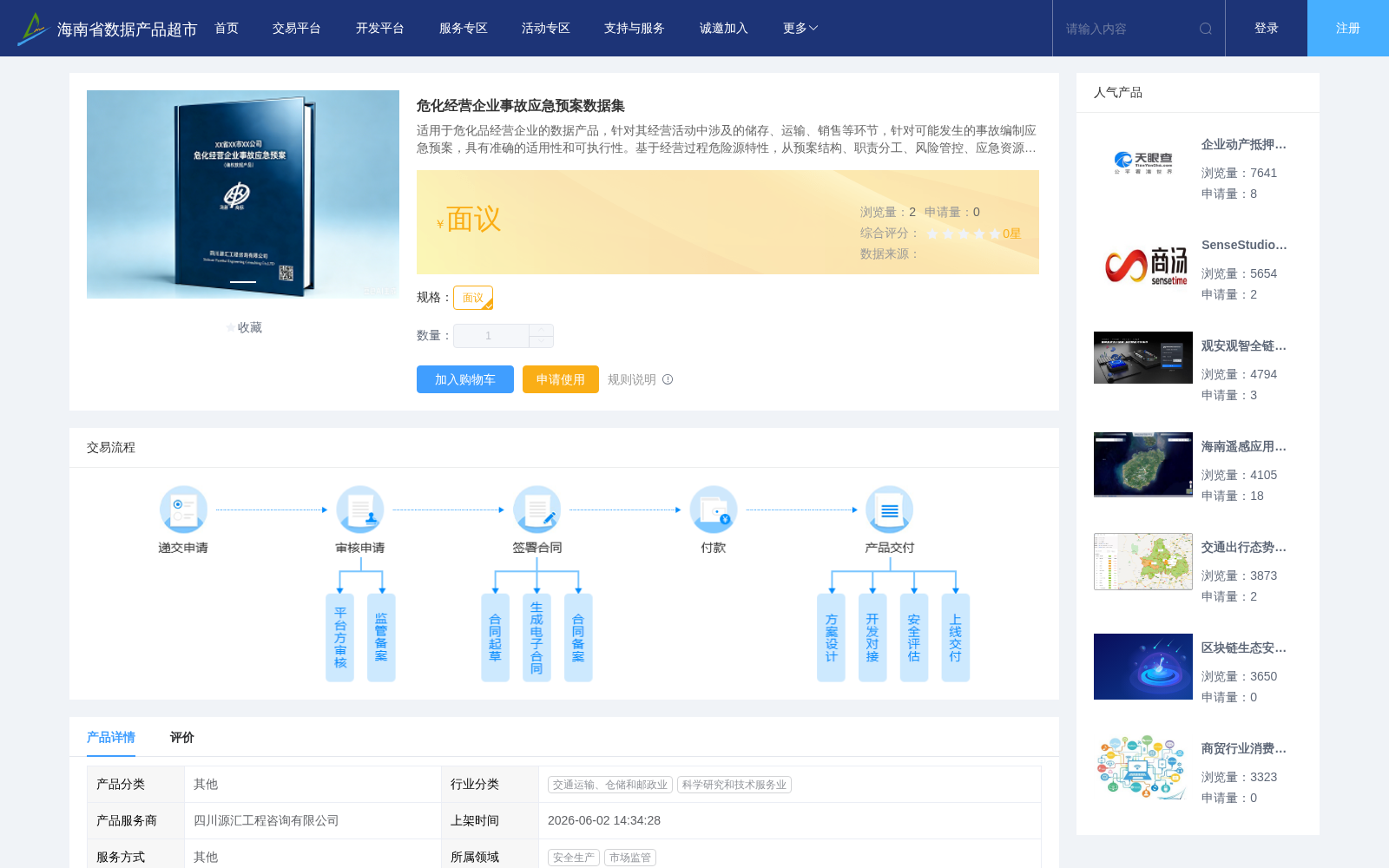1389x868 pixels.
Task: Open the 开发平台 menu item
Action: click(x=380, y=29)
